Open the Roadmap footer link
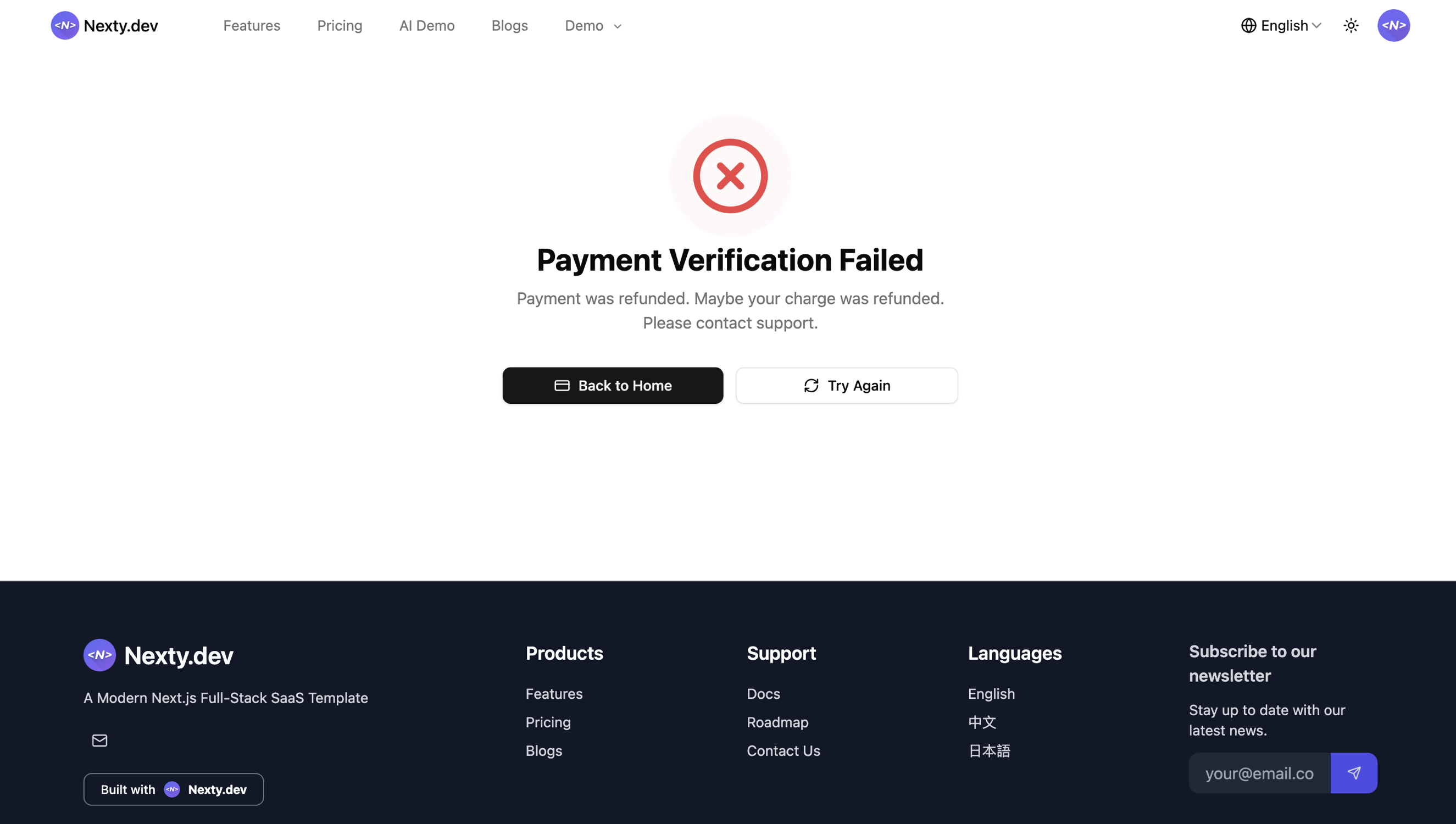This screenshot has height=824, width=1456. (x=777, y=722)
